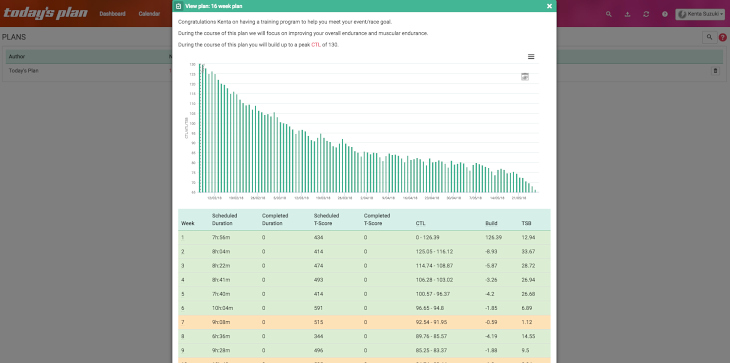Close the View plan dialog
The image size is (730, 363).
549,6
